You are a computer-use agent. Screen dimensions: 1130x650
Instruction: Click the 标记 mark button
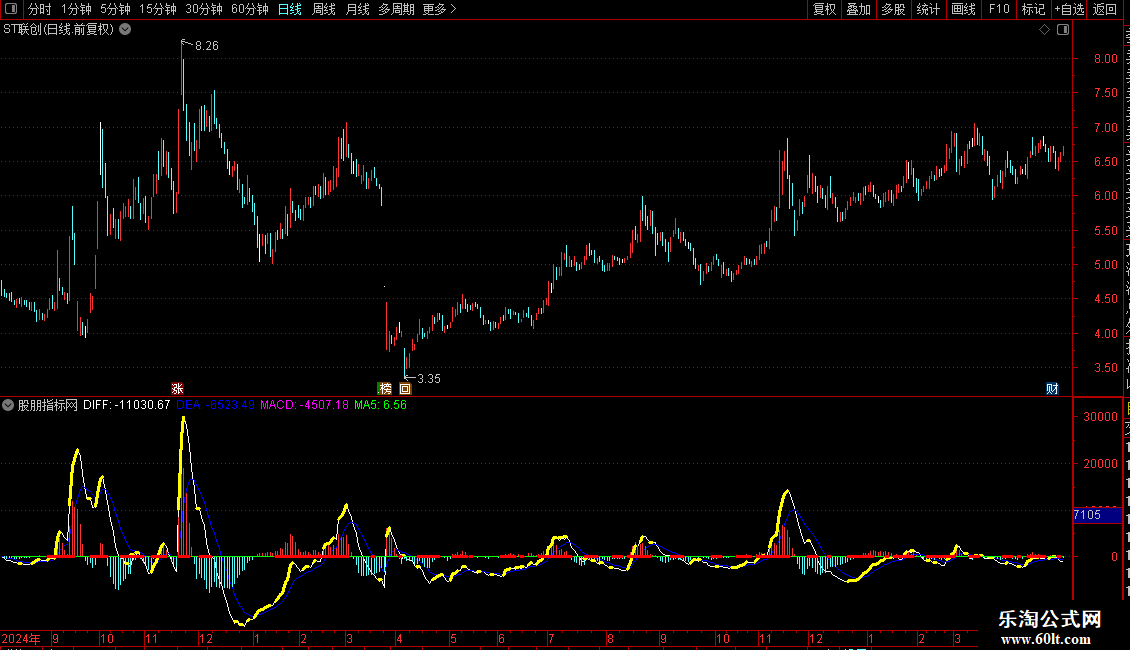[1033, 9]
